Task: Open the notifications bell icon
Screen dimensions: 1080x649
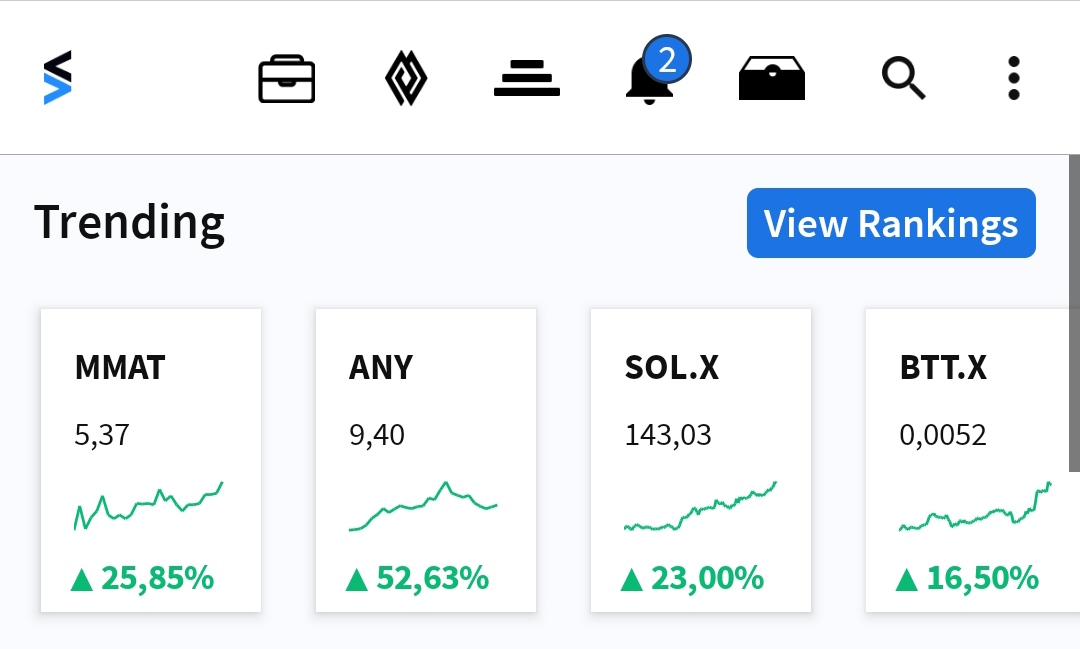Action: coord(648,82)
